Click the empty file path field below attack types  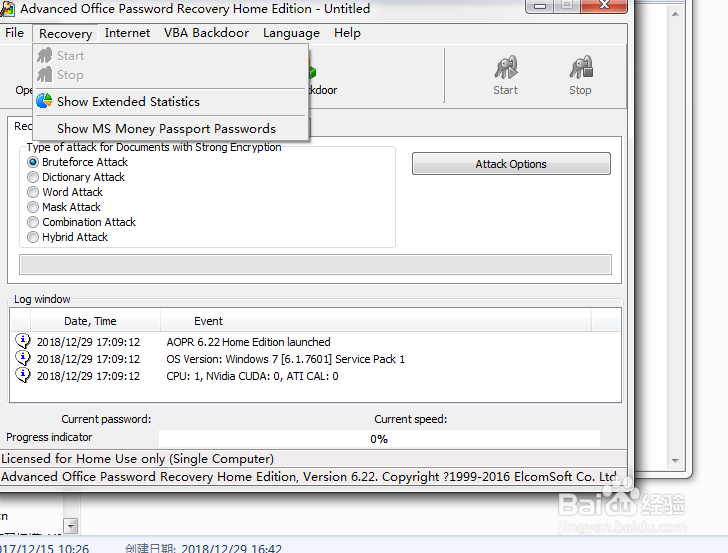[x=315, y=265]
